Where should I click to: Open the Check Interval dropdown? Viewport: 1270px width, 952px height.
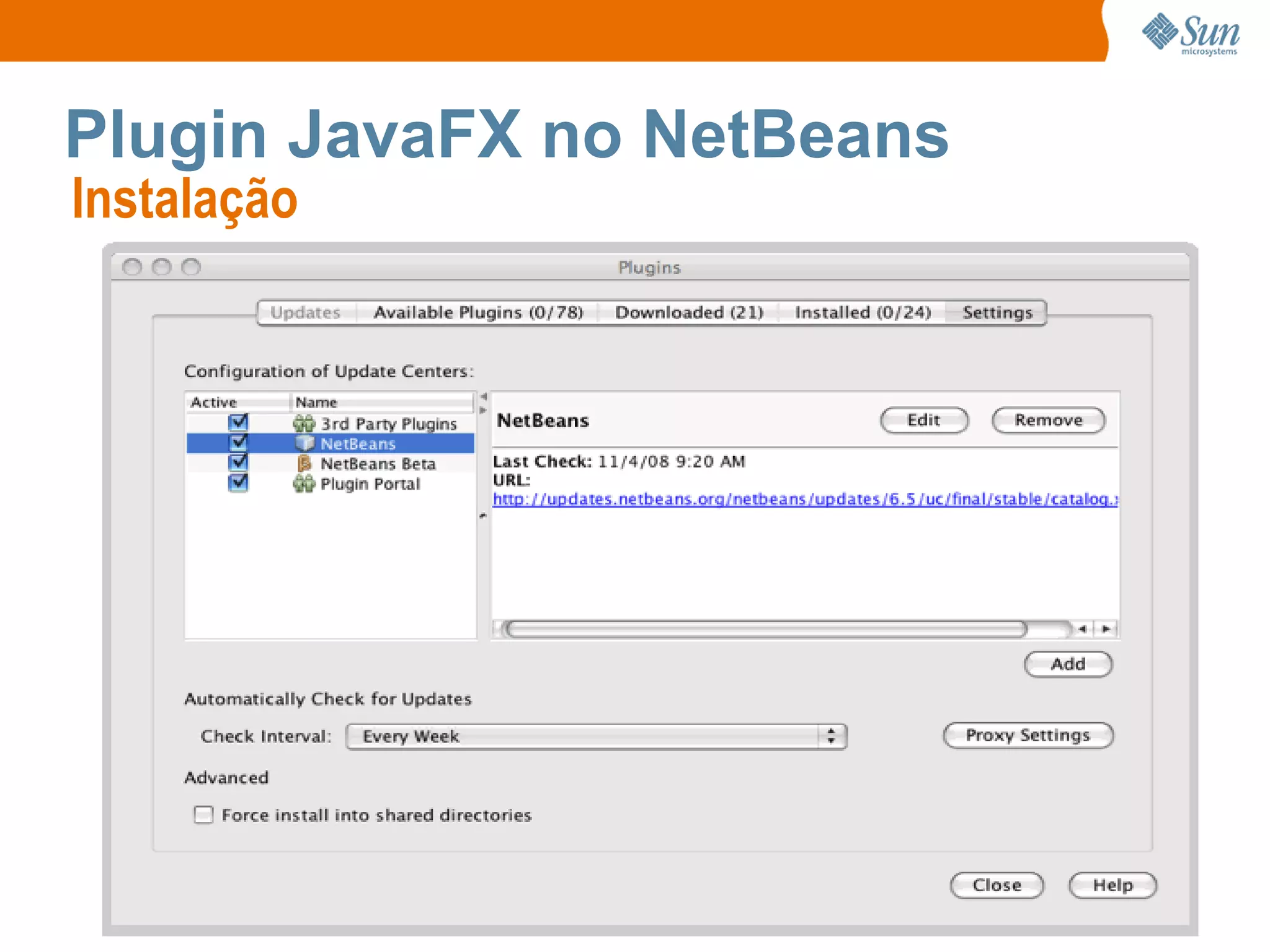[597, 736]
